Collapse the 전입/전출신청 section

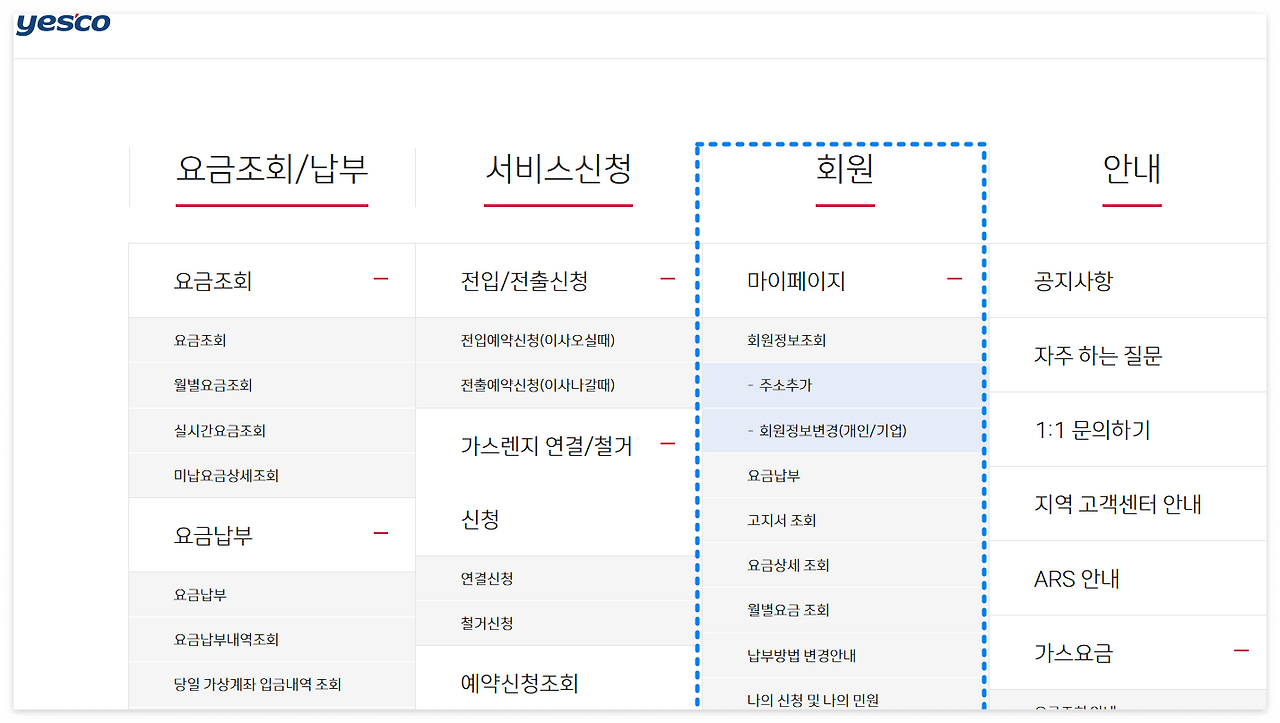(x=668, y=279)
